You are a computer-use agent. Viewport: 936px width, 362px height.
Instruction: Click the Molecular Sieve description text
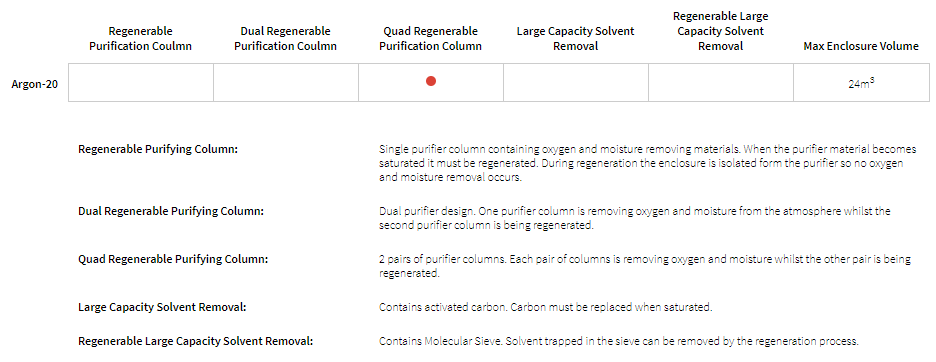[x=619, y=342]
